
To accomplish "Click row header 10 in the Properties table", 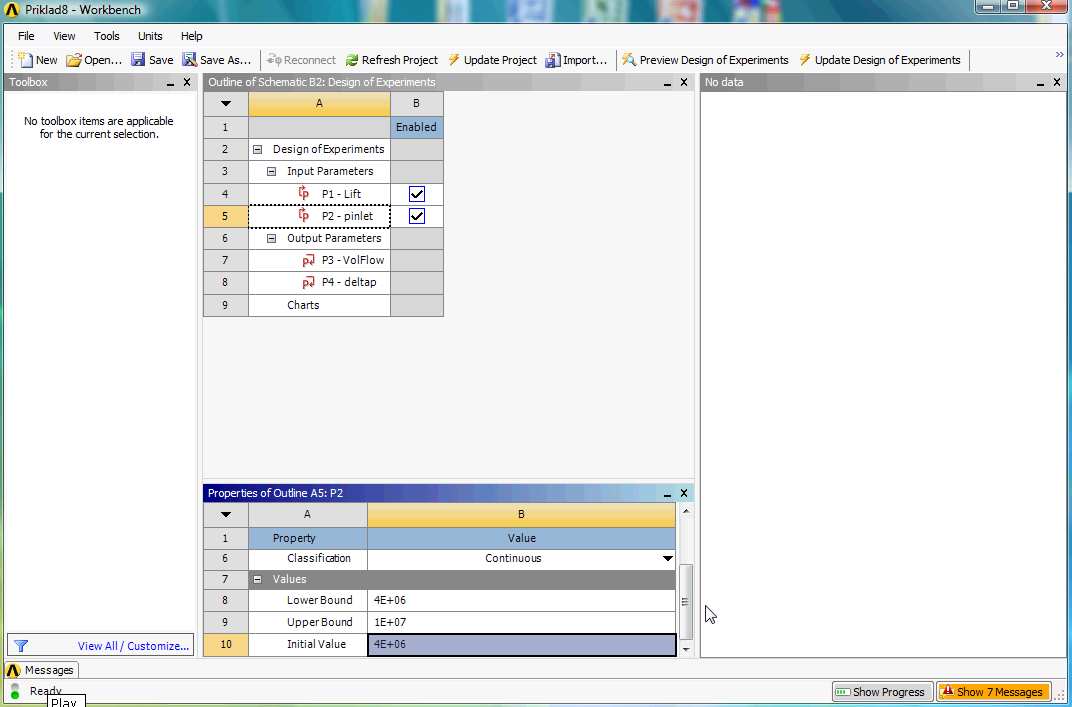I will coord(226,645).
